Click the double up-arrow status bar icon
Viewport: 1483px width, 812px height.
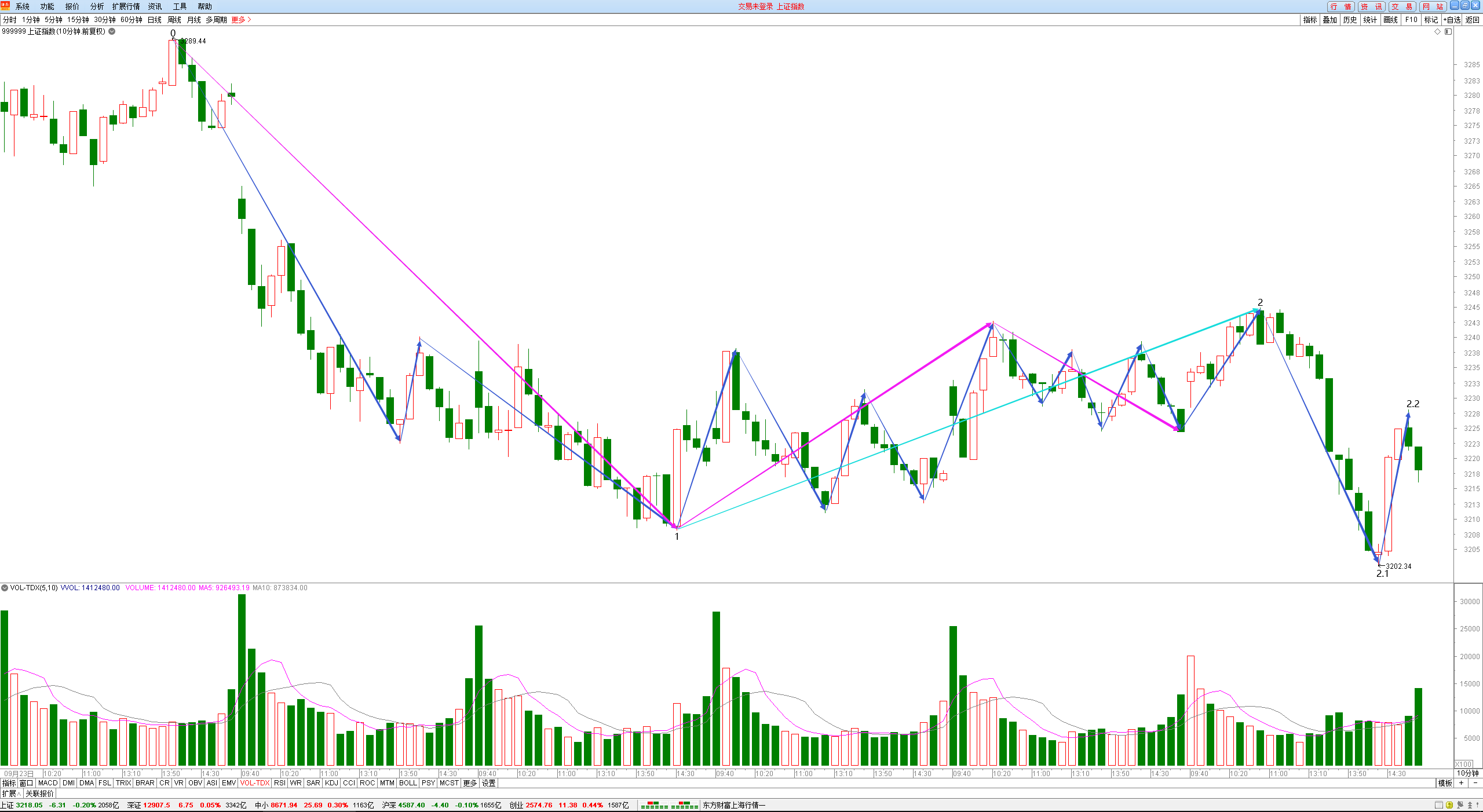1469,805
